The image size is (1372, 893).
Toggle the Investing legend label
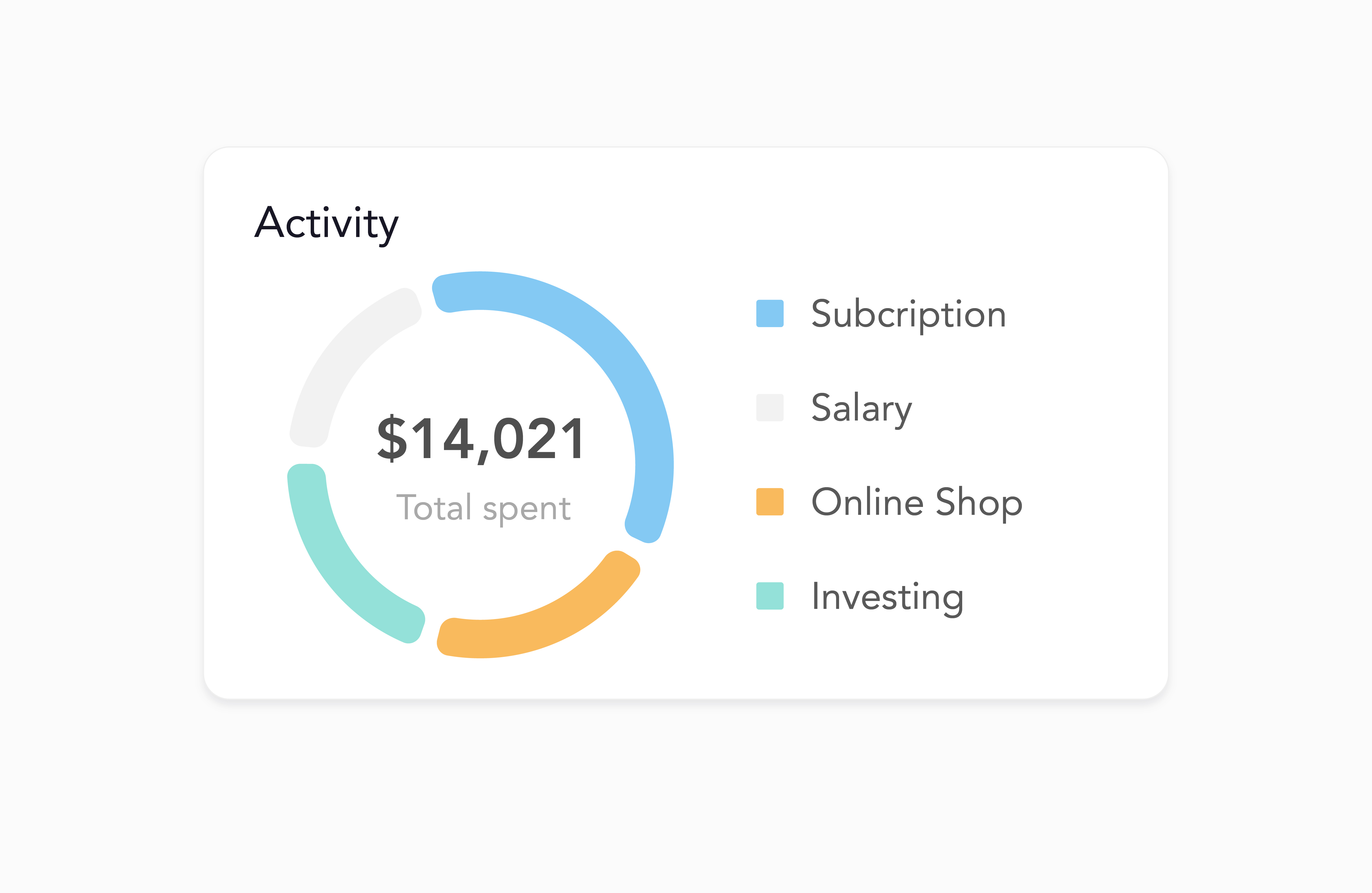[x=887, y=597]
